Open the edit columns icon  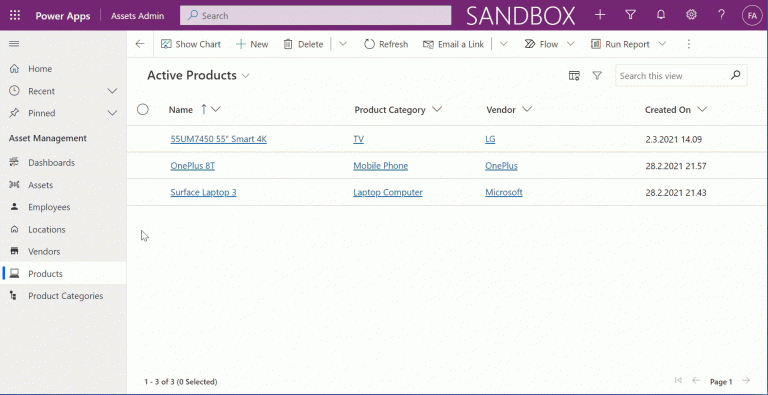[574, 75]
